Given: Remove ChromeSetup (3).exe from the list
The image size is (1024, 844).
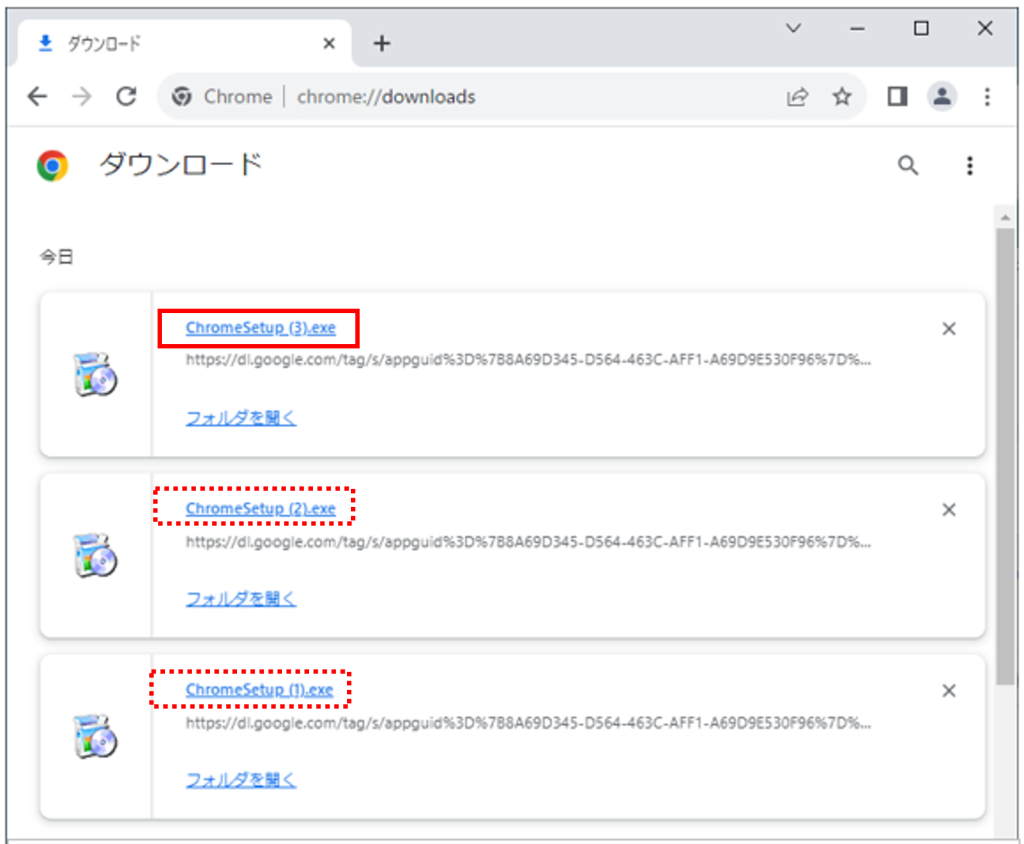Looking at the screenshot, I should click(949, 329).
